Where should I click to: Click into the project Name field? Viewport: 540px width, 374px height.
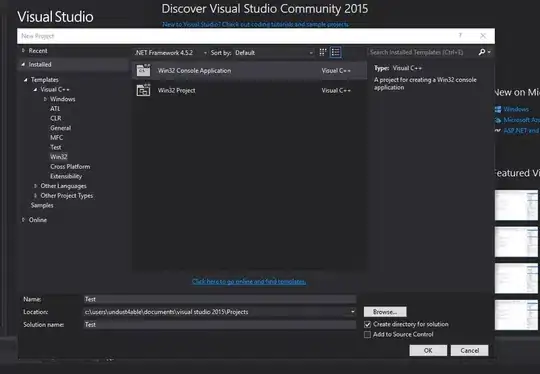[x=220, y=299]
